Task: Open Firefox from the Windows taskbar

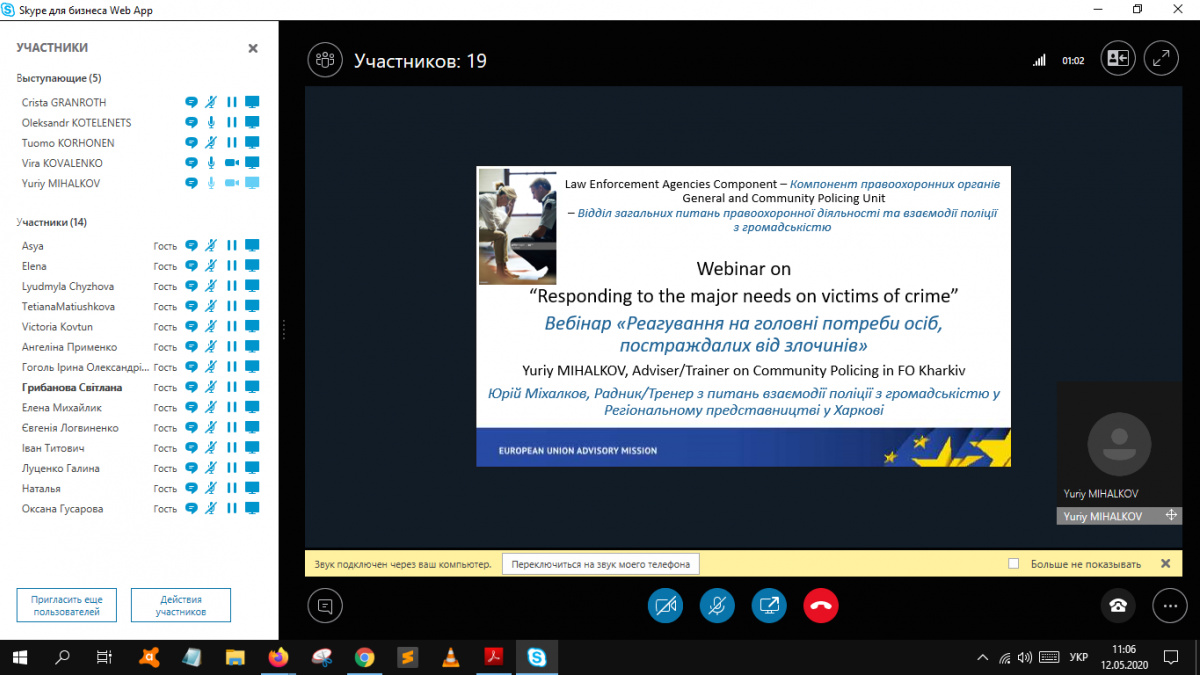Action: (278, 657)
